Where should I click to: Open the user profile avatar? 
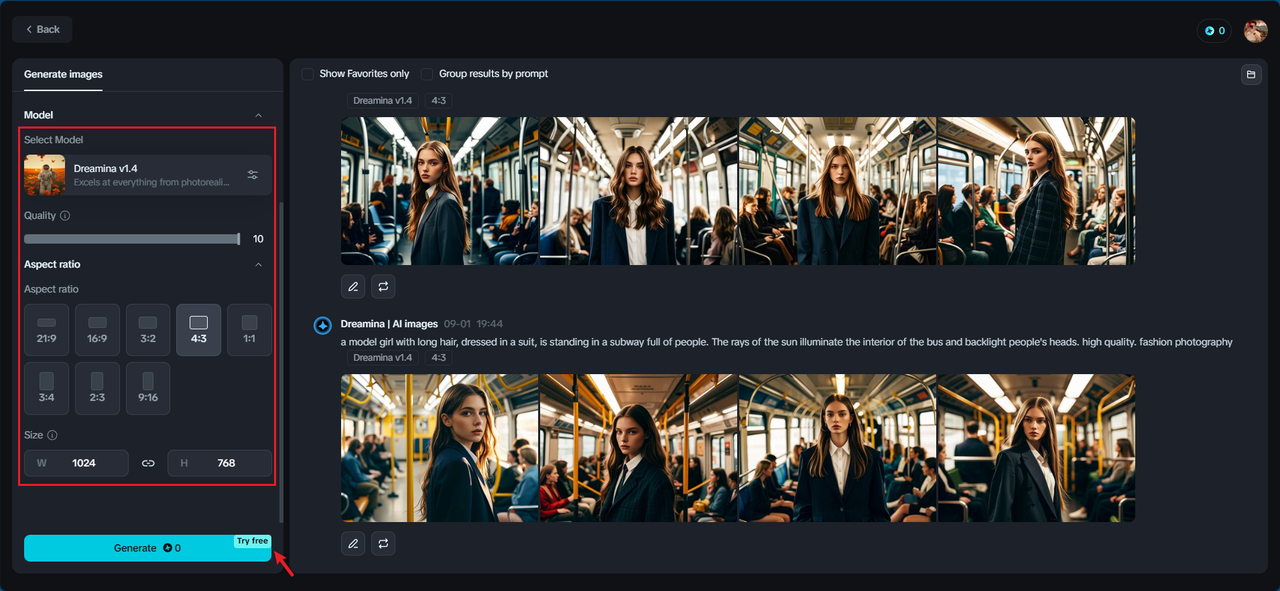(1255, 31)
